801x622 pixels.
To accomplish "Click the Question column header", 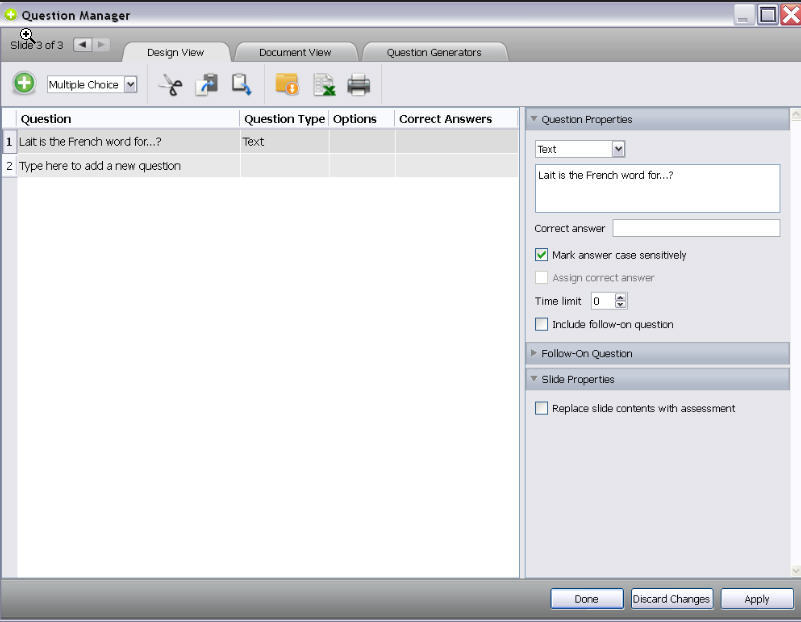I will tap(128, 118).
